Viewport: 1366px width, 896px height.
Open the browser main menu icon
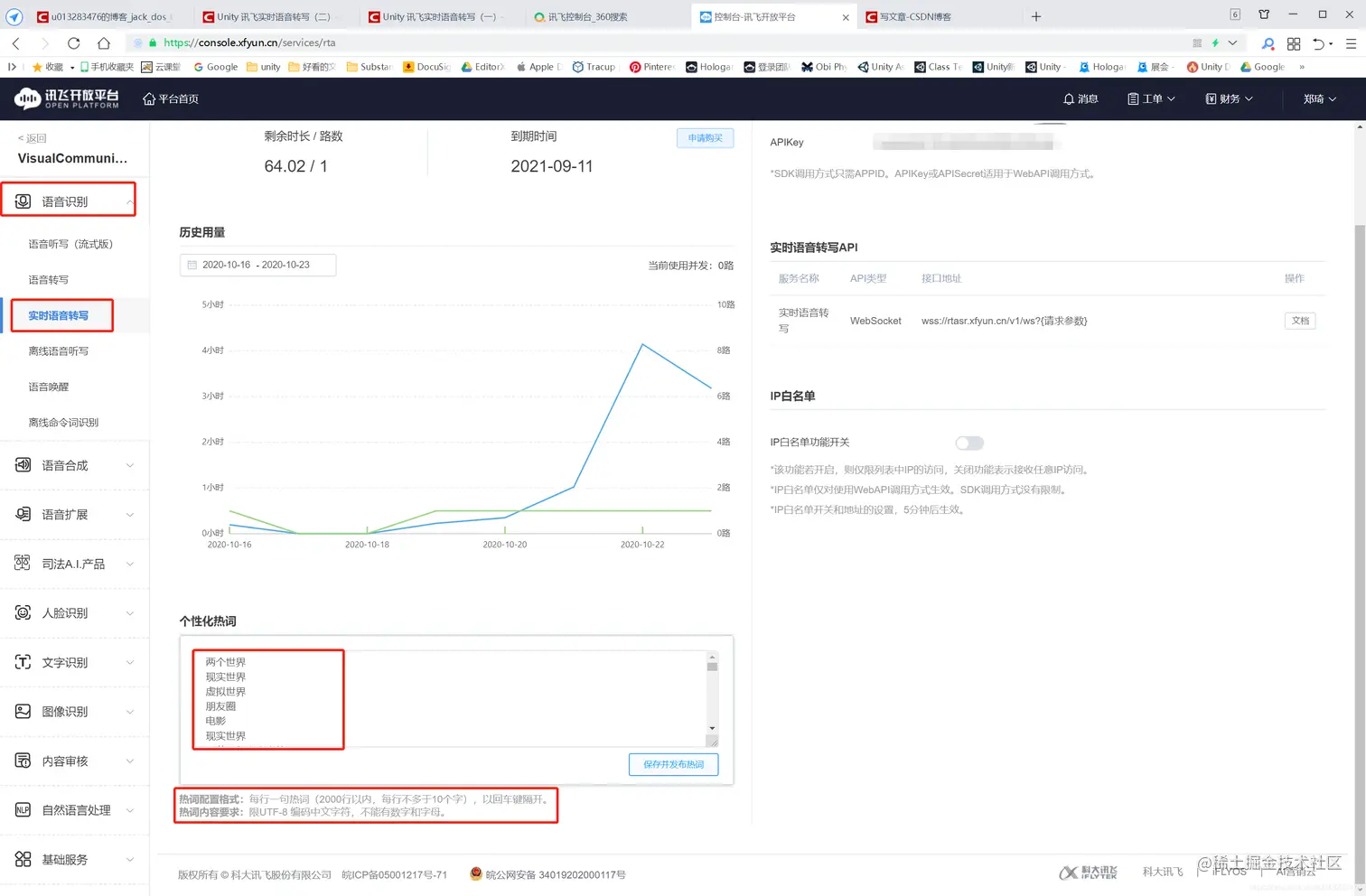click(1352, 43)
